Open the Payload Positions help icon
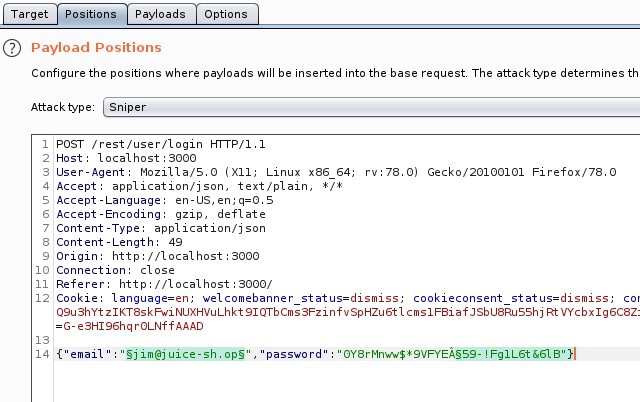The image size is (640, 402). (x=12, y=48)
